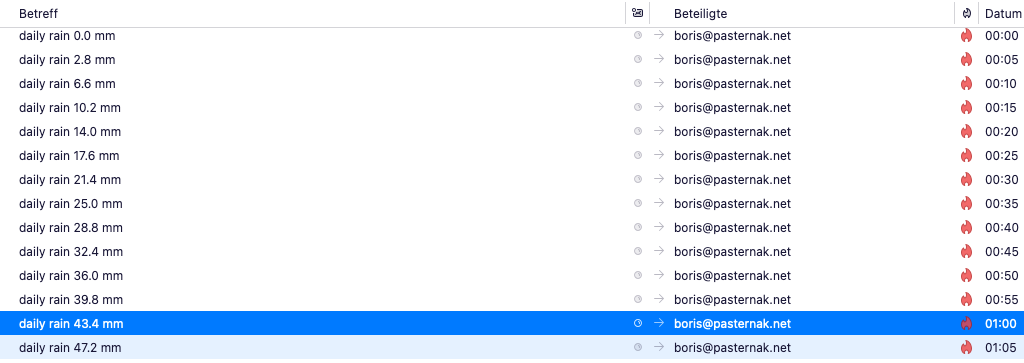This screenshot has height=363, width=1024.
Task: Click junk flame icon in selected 01:00 row
Action: (966, 323)
